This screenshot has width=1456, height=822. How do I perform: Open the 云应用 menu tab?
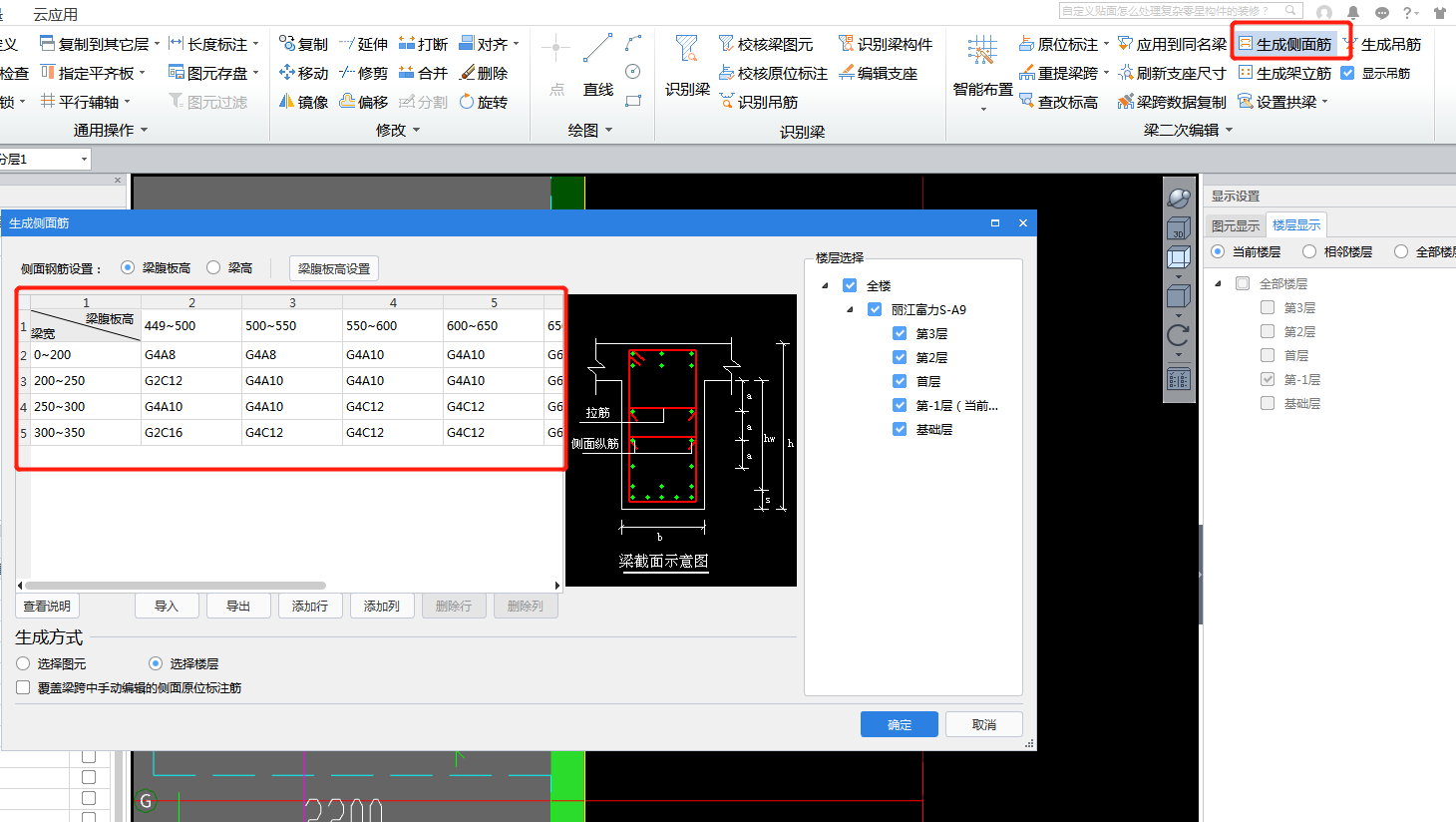(55, 14)
